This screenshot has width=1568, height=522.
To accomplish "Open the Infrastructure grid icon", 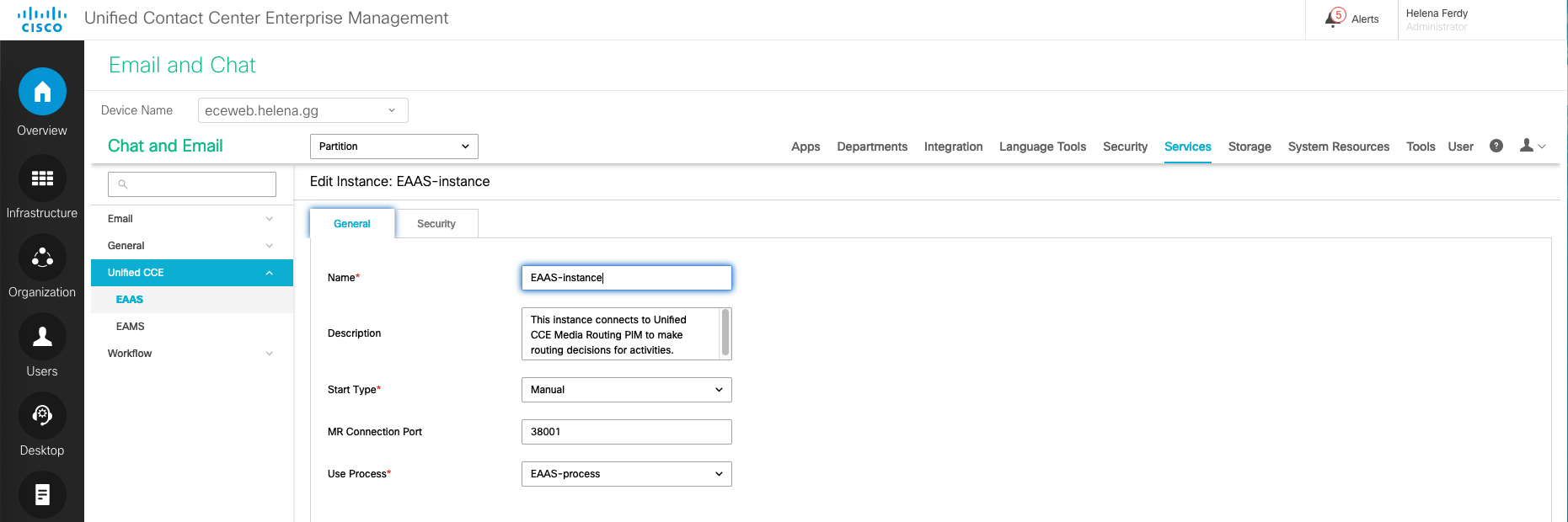I will [x=42, y=178].
